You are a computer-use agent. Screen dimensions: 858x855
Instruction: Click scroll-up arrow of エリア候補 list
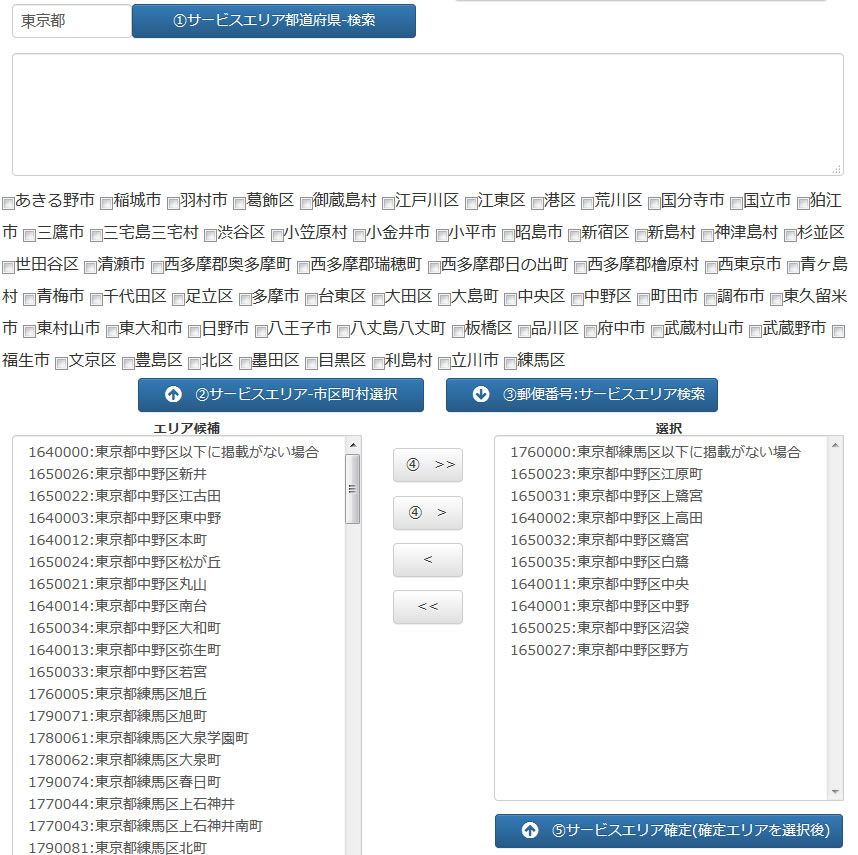click(352, 445)
